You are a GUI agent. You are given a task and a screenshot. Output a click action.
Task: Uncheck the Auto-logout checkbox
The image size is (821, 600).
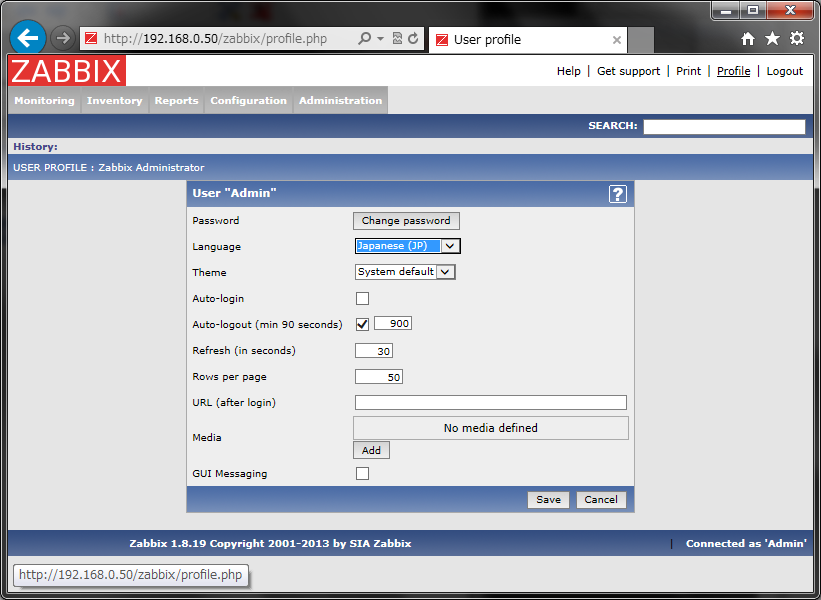click(x=362, y=324)
